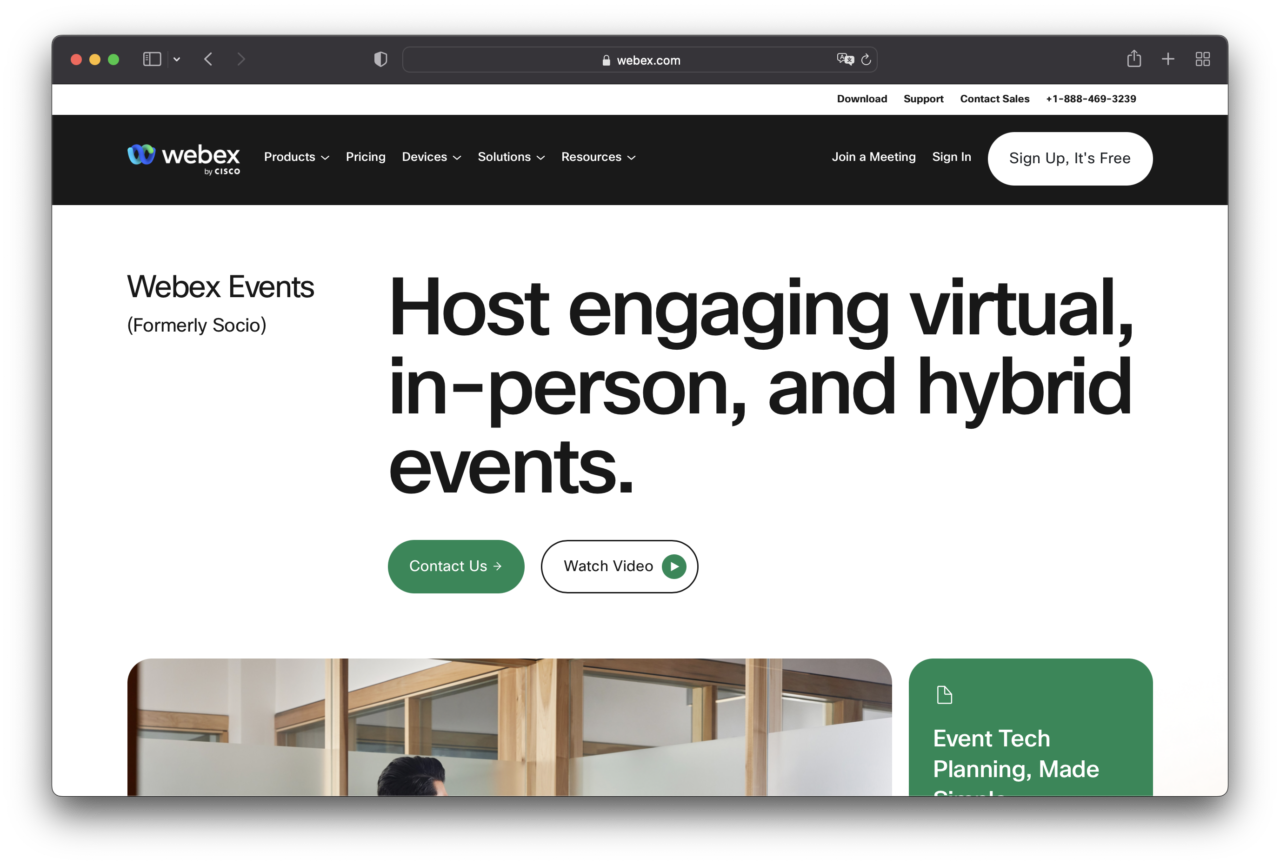Image resolution: width=1280 pixels, height=865 pixels.
Task: Click Sign Up, It's Free button
Action: point(1070,158)
